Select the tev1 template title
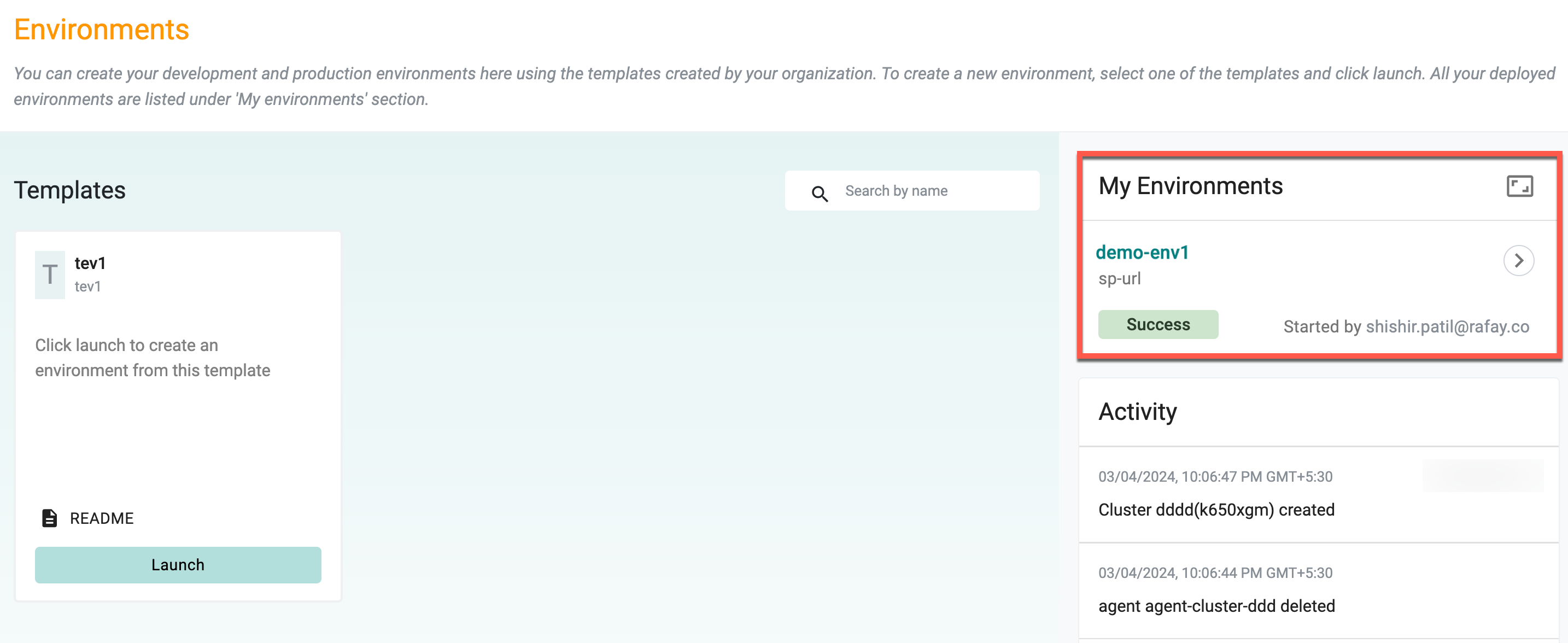Viewport: 1568px width, 643px height. 90,264
